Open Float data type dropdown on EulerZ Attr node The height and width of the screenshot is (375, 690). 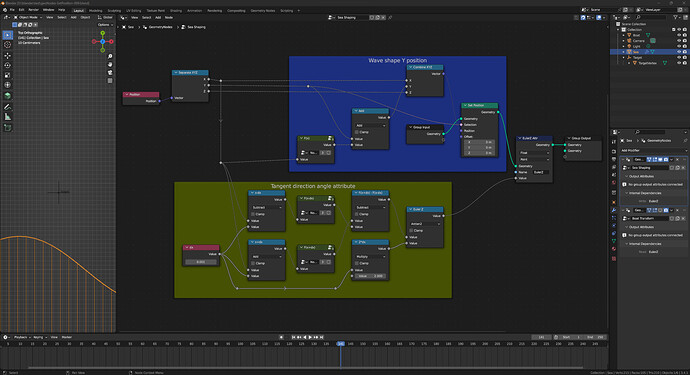click(534, 153)
